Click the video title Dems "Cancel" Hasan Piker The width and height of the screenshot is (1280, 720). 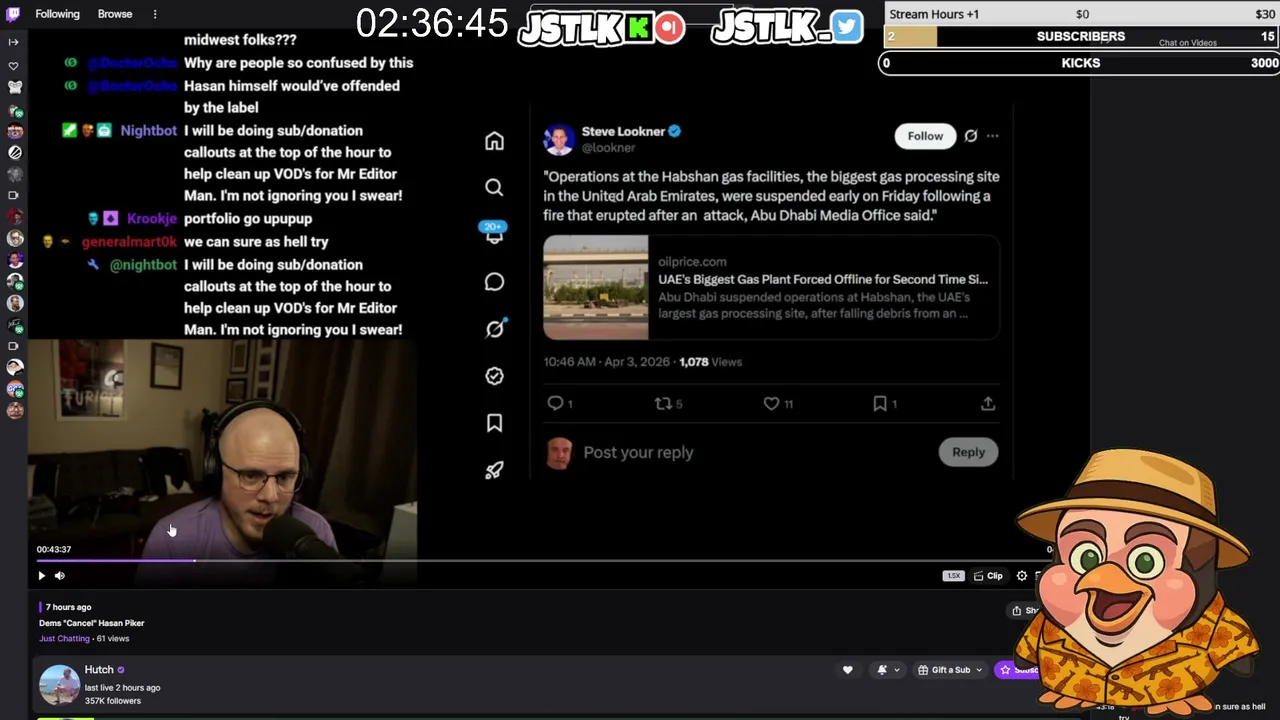tap(92, 623)
